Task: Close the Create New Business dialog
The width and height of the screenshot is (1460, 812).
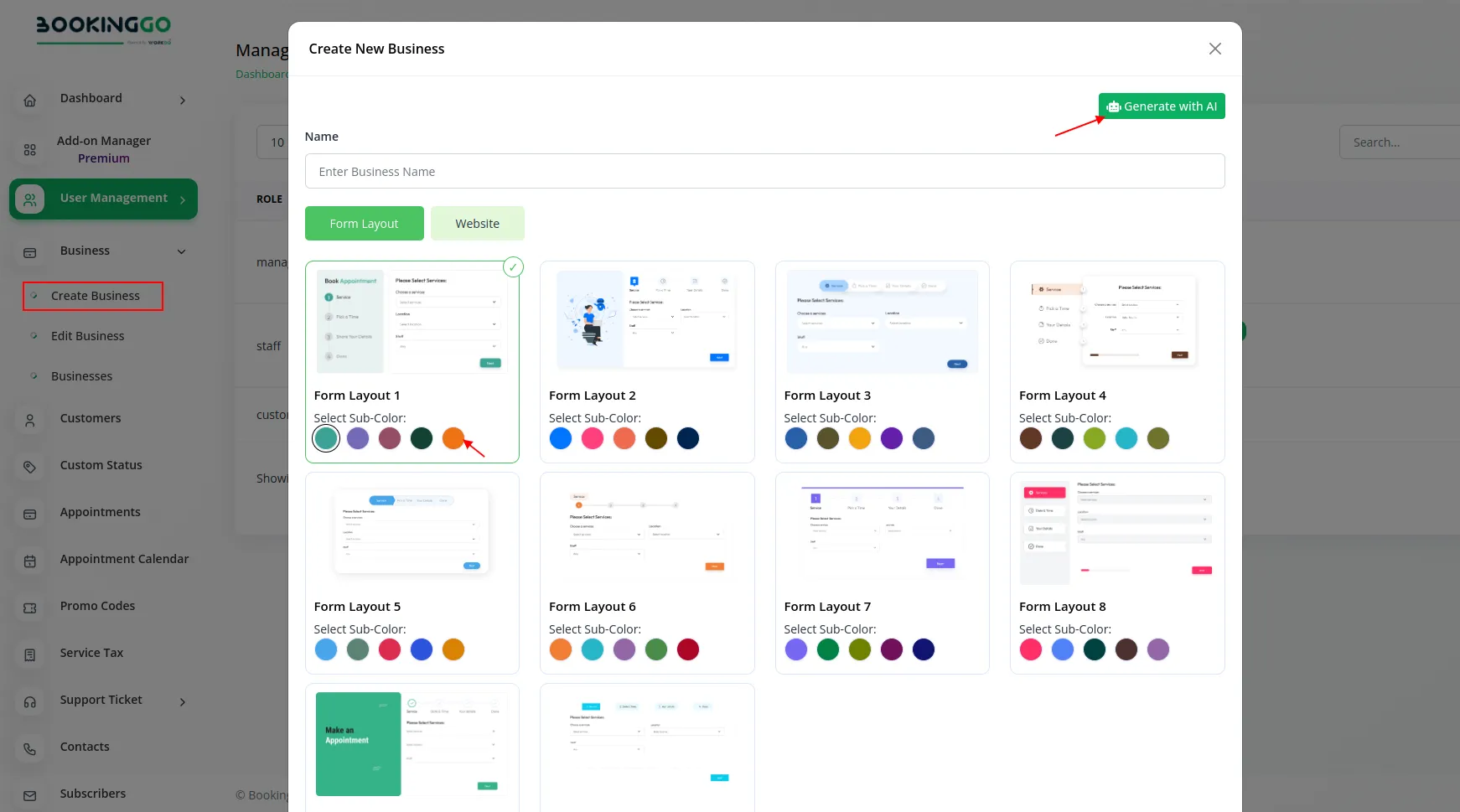Action: click(1214, 49)
